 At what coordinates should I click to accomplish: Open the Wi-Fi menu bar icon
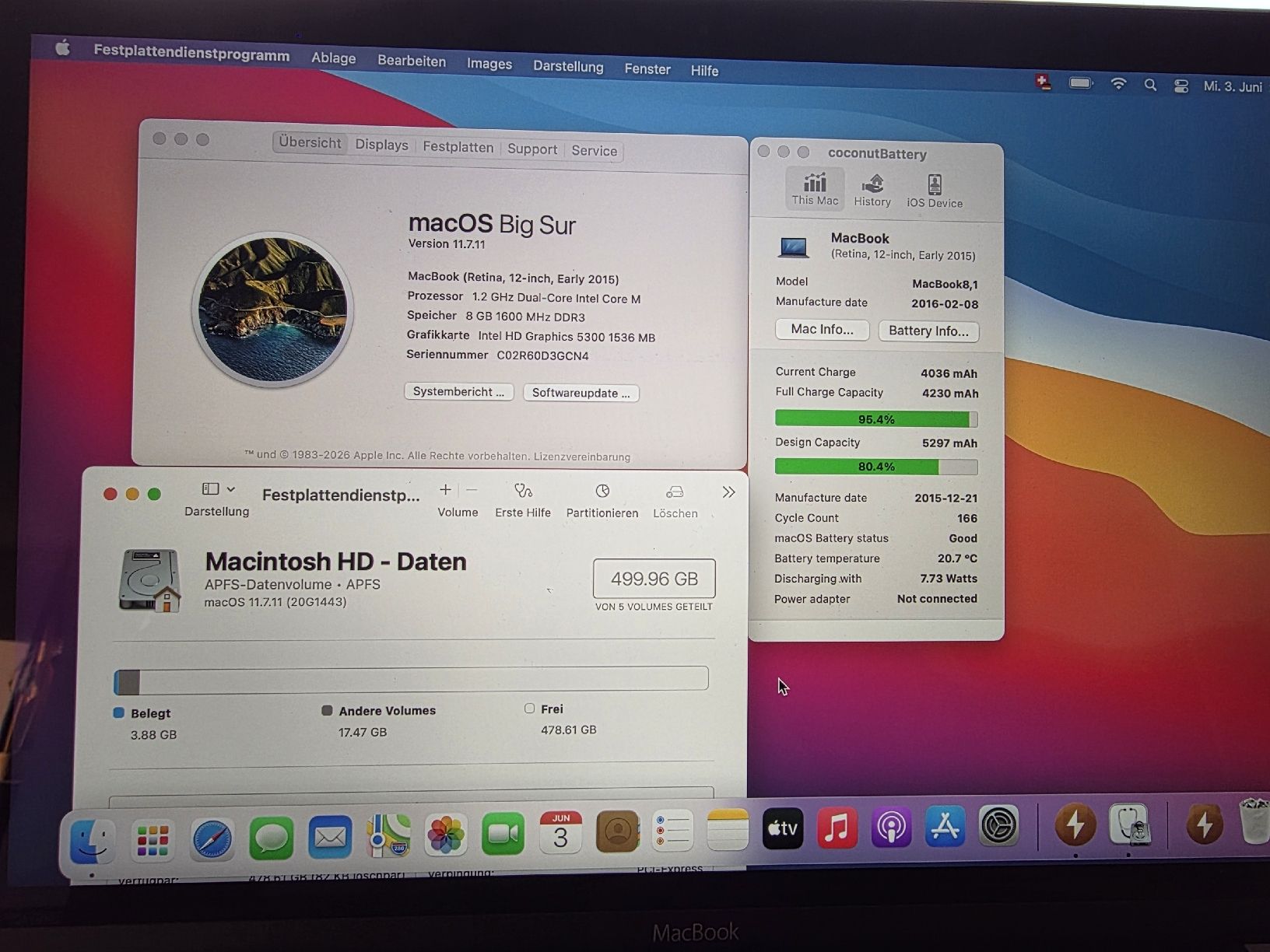pos(1118,84)
